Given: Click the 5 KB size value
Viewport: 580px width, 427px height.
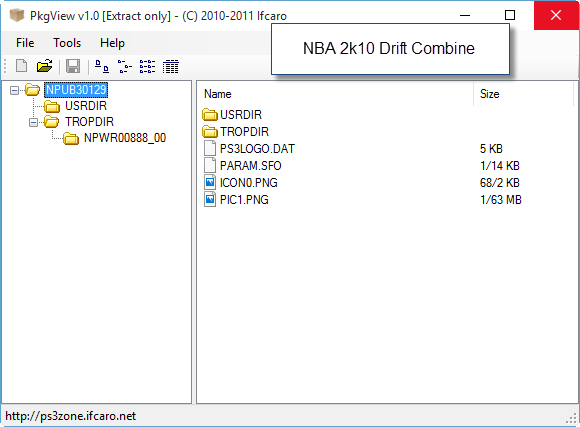Looking at the screenshot, I should pyautogui.click(x=491, y=149).
